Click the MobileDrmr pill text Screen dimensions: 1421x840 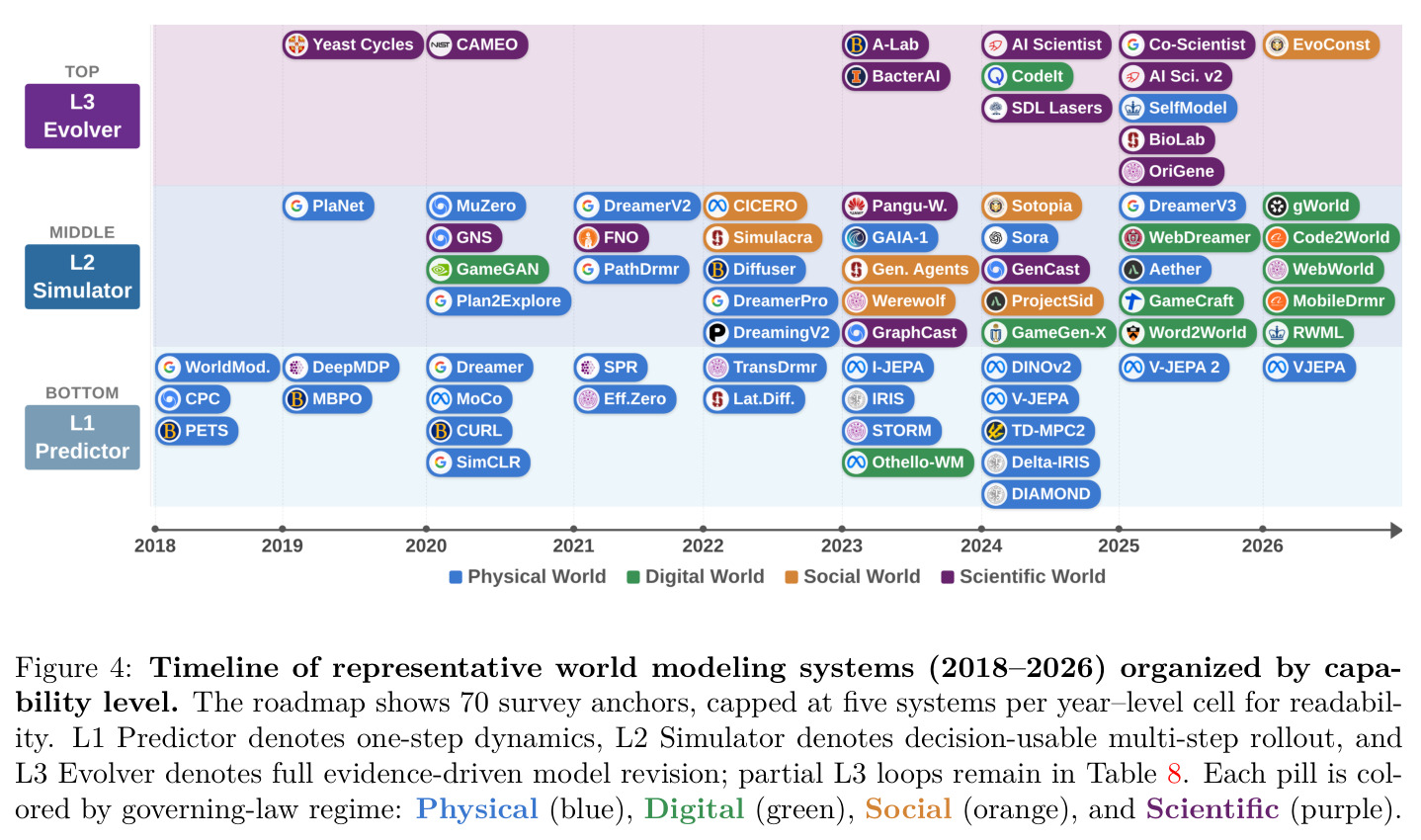[x=1339, y=300]
